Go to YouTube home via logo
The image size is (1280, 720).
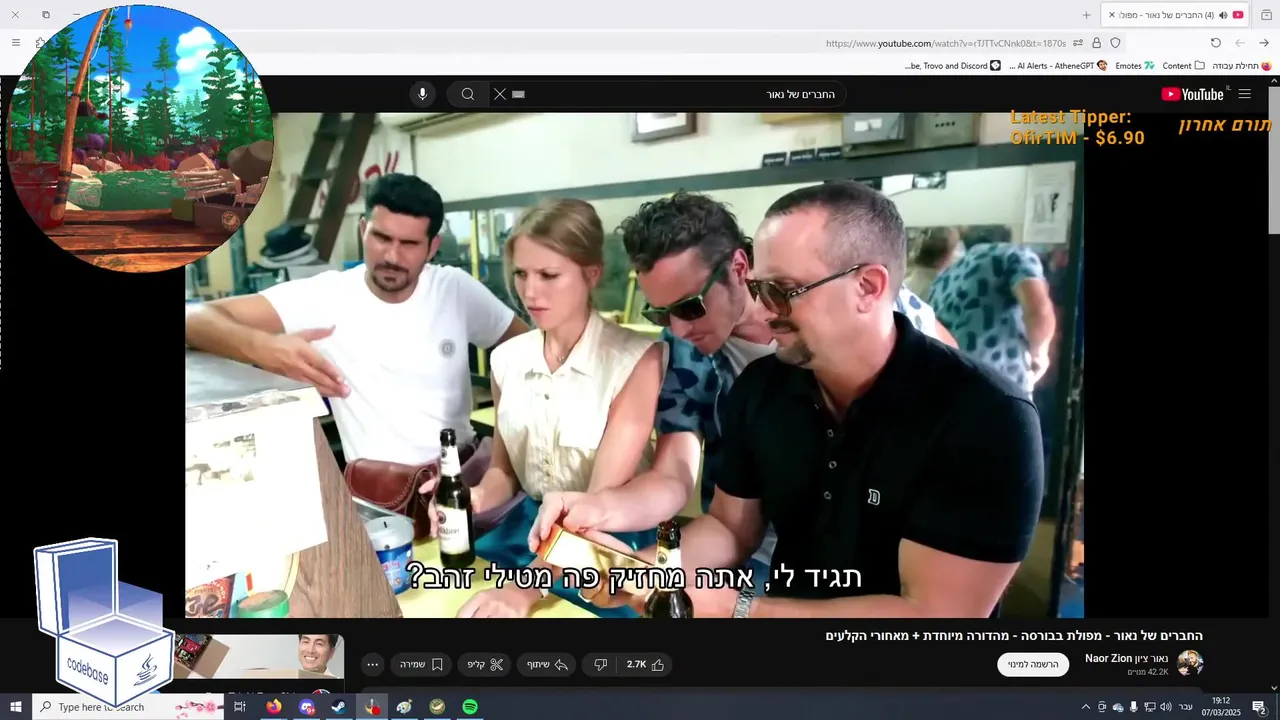pos(1192,94)
